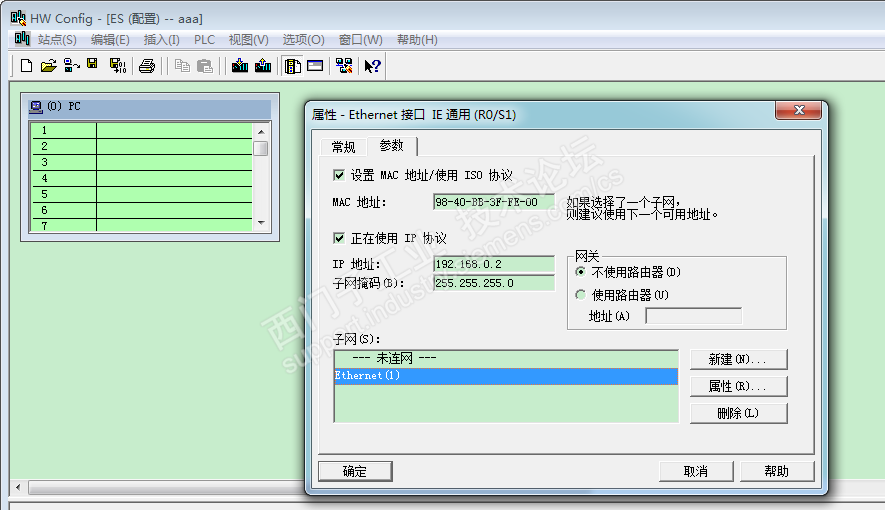
Task: Open the 插入(I) menu
Action: point(161,39)
